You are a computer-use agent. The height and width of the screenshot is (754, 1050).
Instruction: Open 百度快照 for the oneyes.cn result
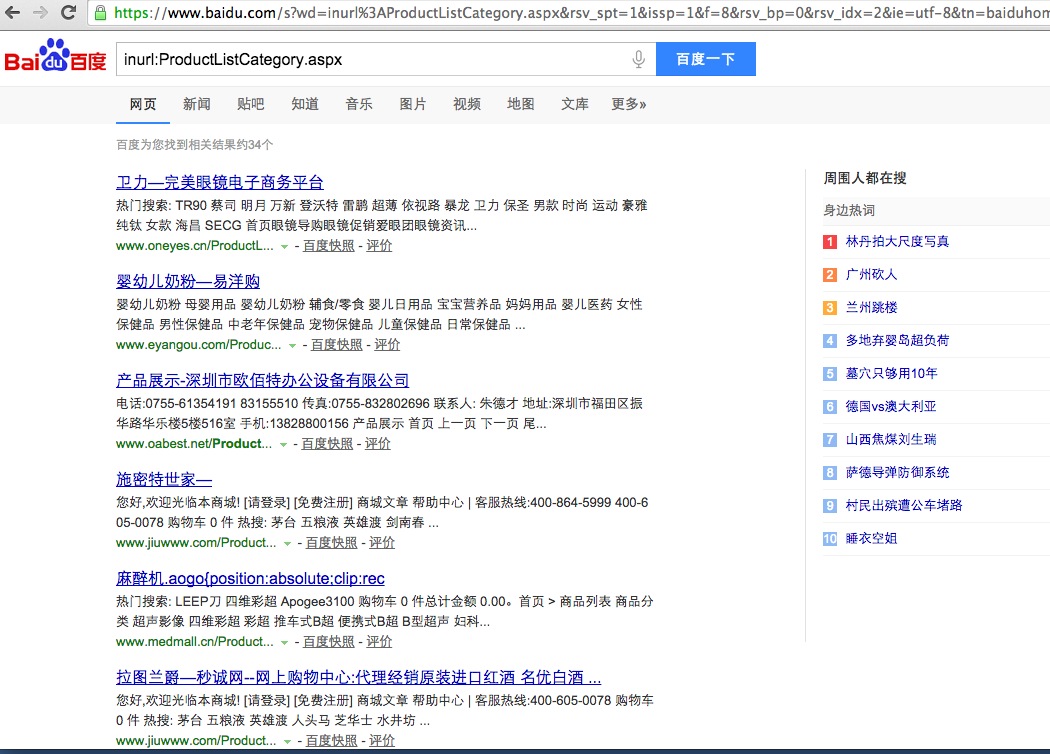click(x=329, y=246)
